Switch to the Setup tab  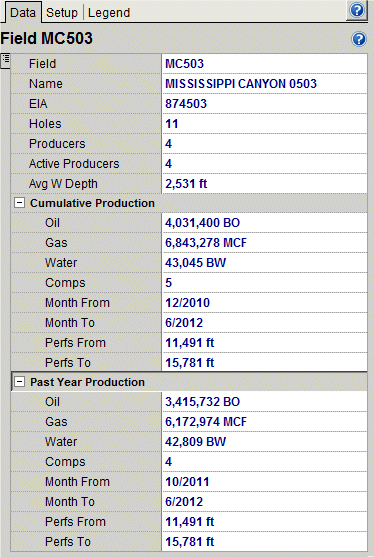62,13
